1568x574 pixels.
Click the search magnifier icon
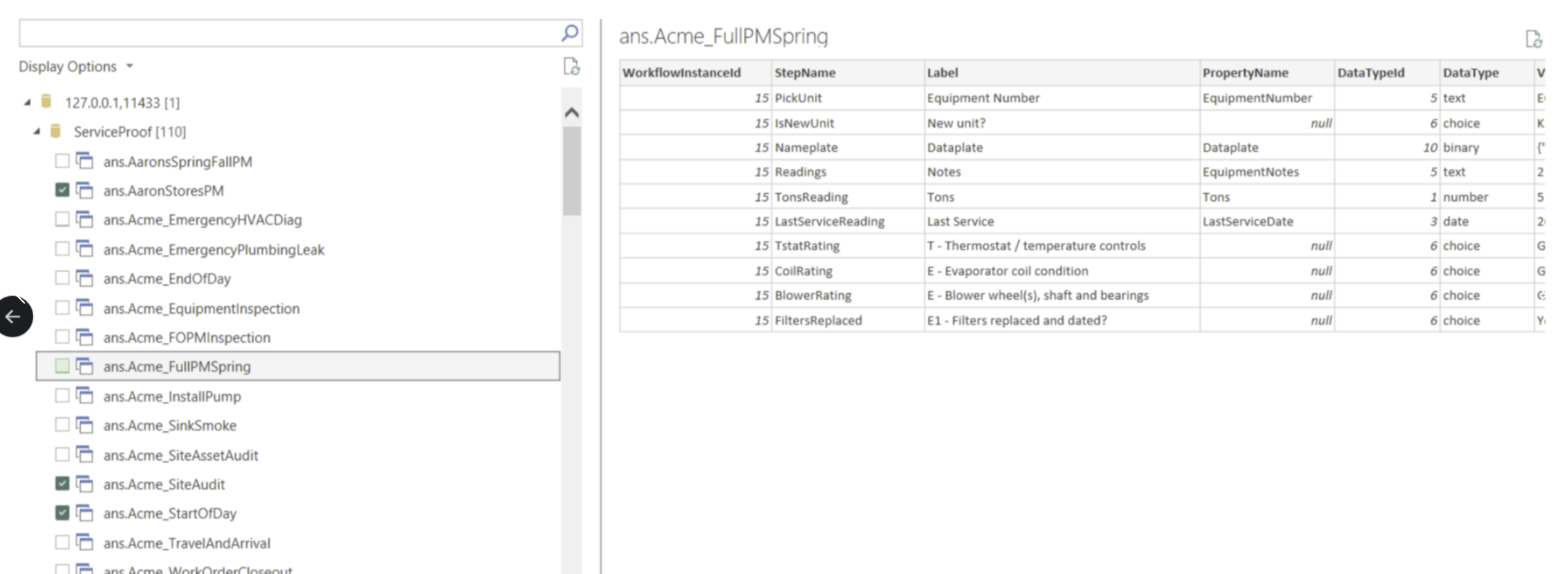coord(569,33)
